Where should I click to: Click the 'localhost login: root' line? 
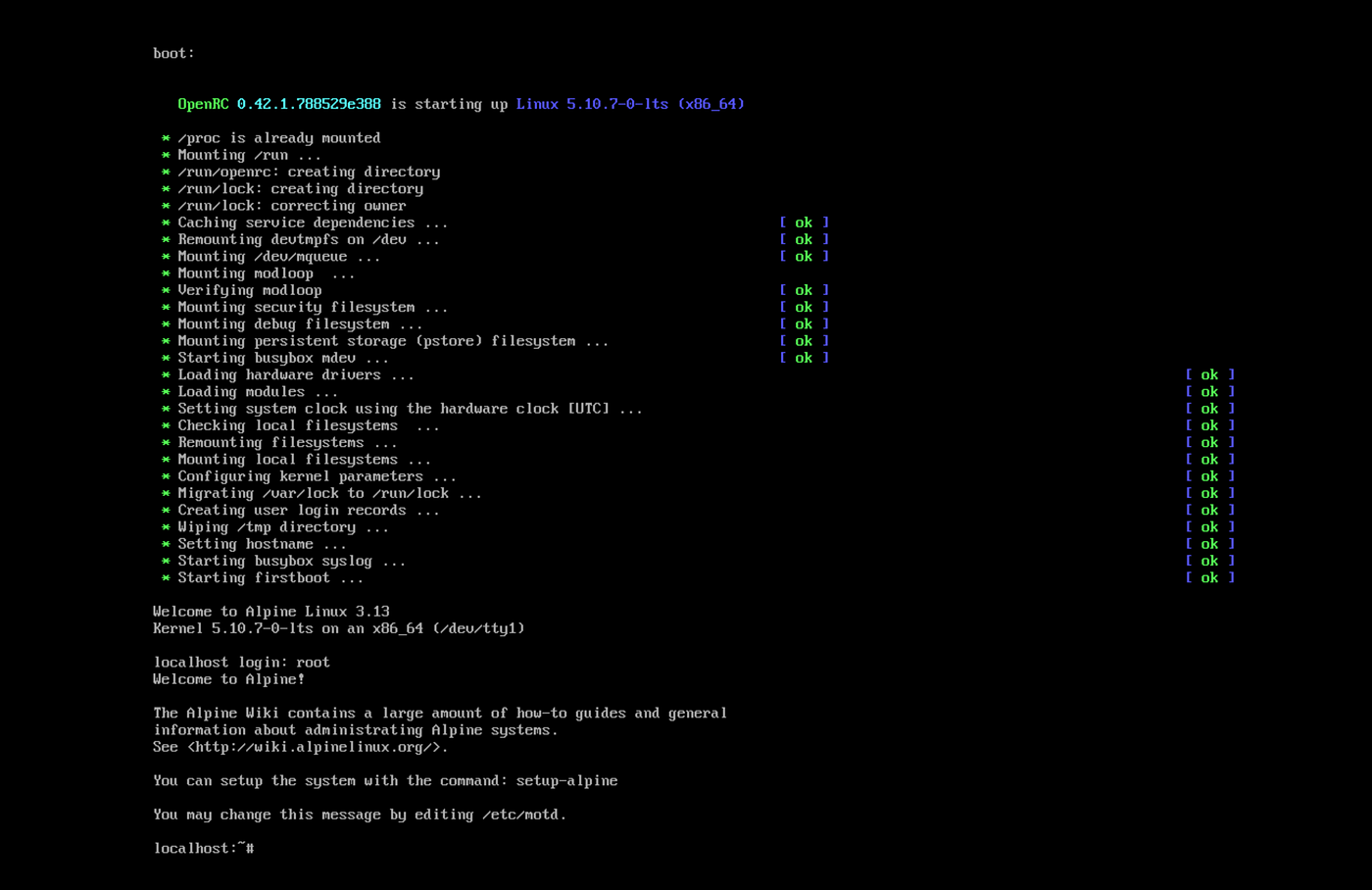point(241,663)
